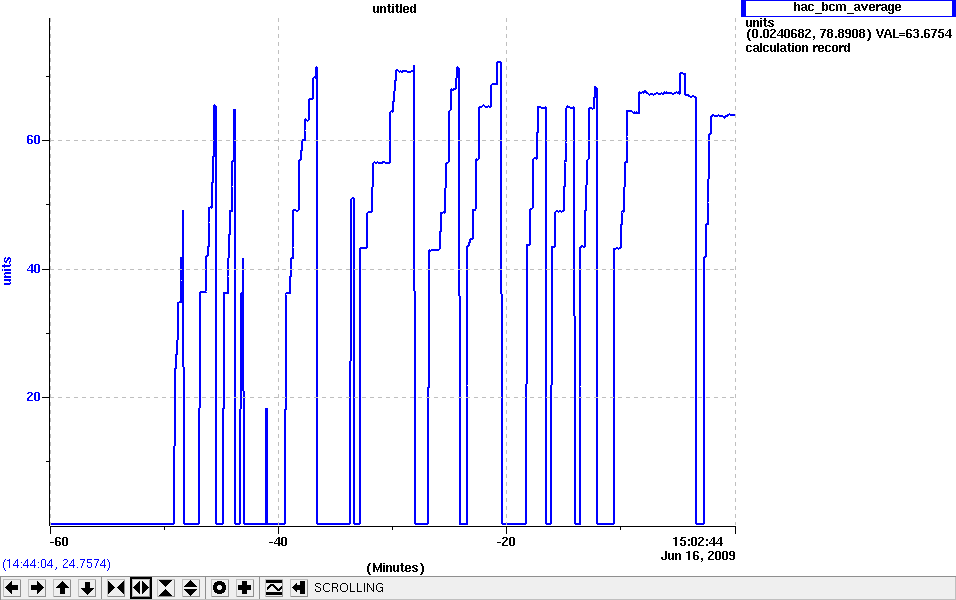Click the '20' y-axis tick label
Image resolution: width=956 pixels, height=600 pixels.
click(33, 397)
